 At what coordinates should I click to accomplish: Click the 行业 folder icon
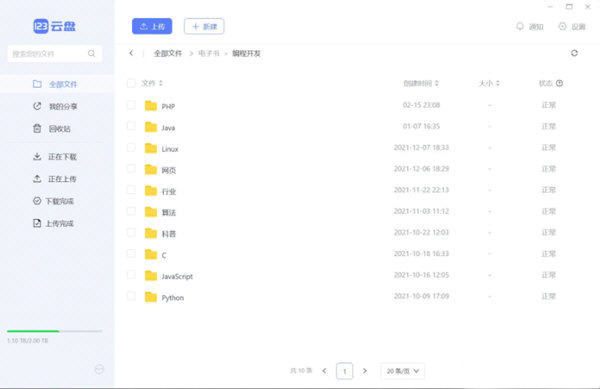[151, 190]
